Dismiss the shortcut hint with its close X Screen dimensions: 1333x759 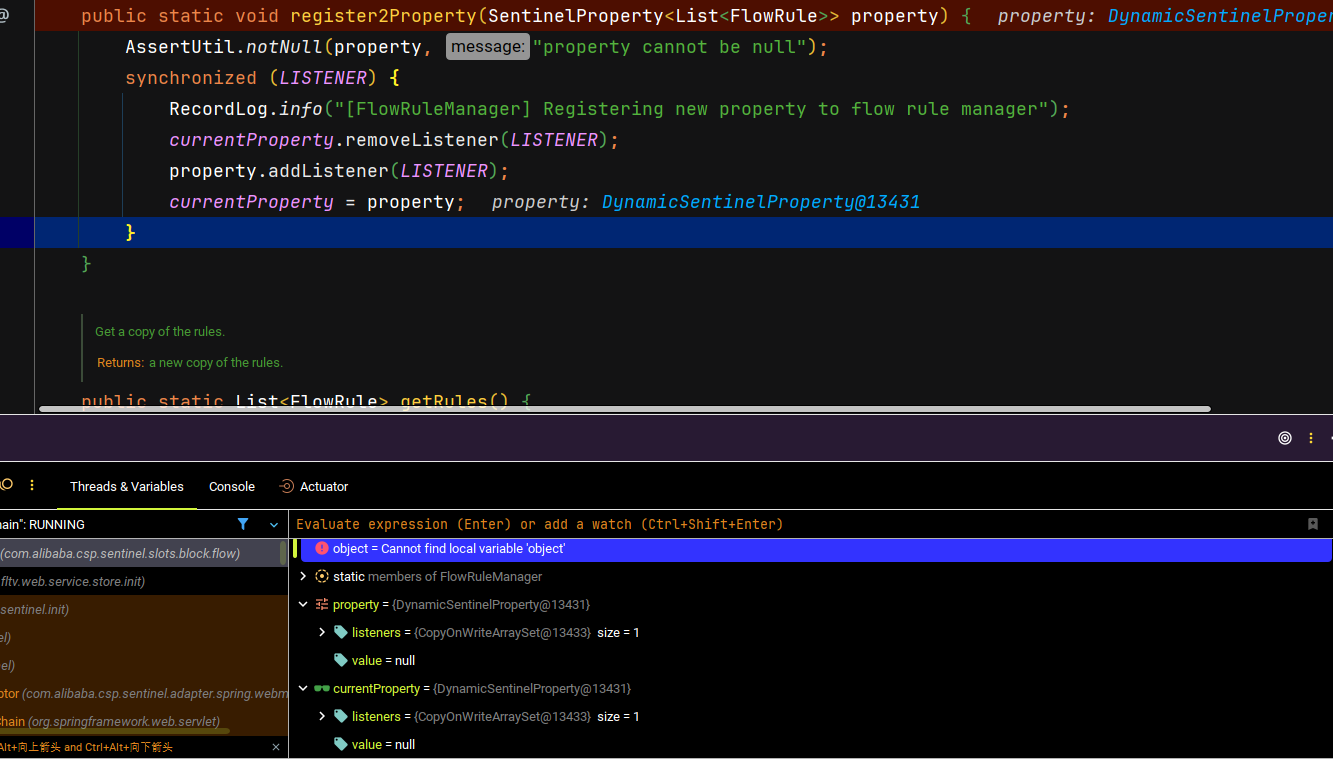276,747
